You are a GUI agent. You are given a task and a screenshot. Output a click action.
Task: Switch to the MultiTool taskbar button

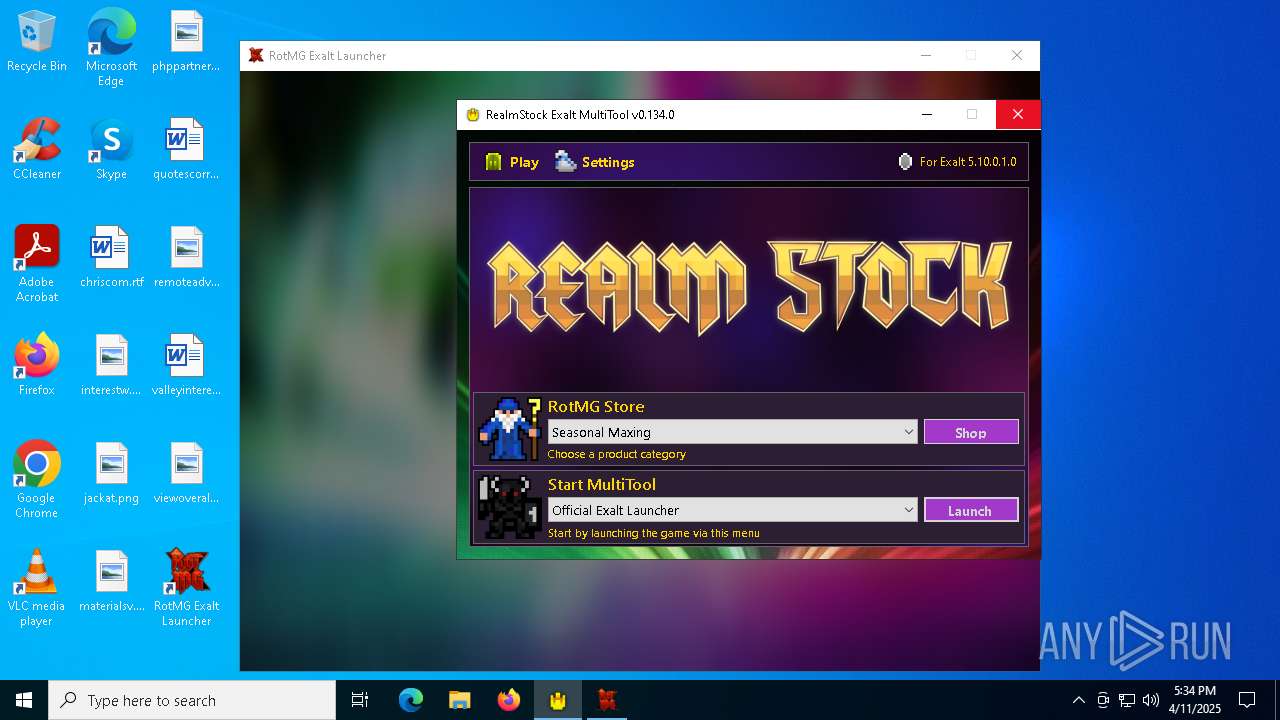557,700
